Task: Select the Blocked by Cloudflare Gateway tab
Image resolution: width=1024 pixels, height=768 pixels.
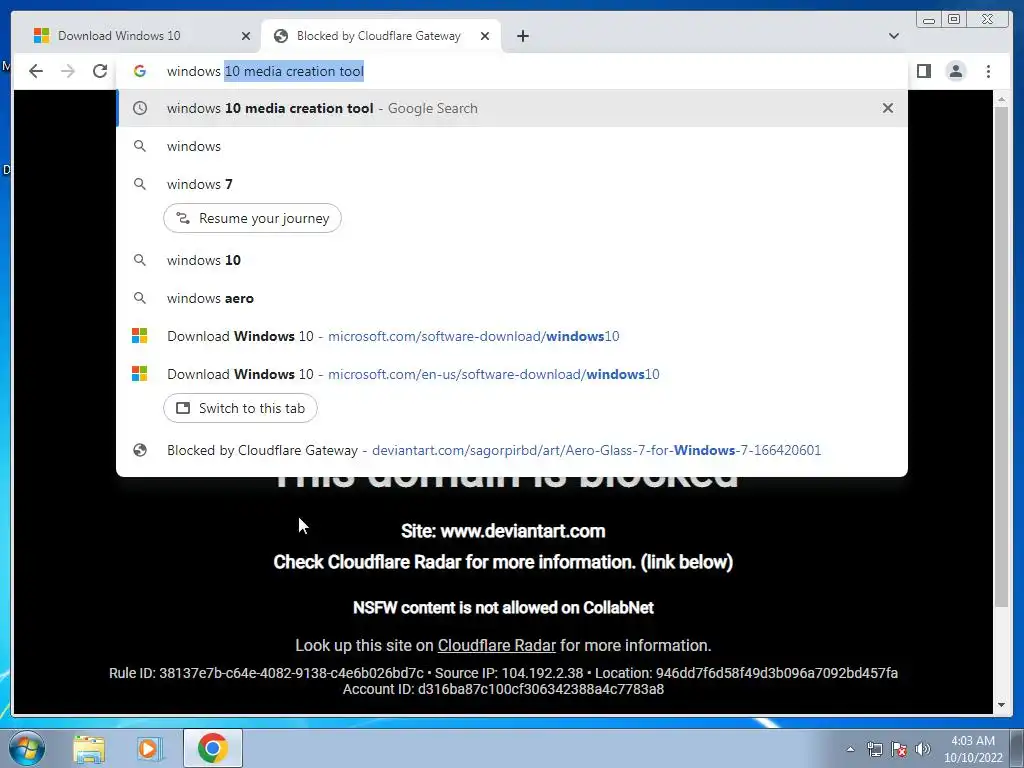Action: pos(381,36)
